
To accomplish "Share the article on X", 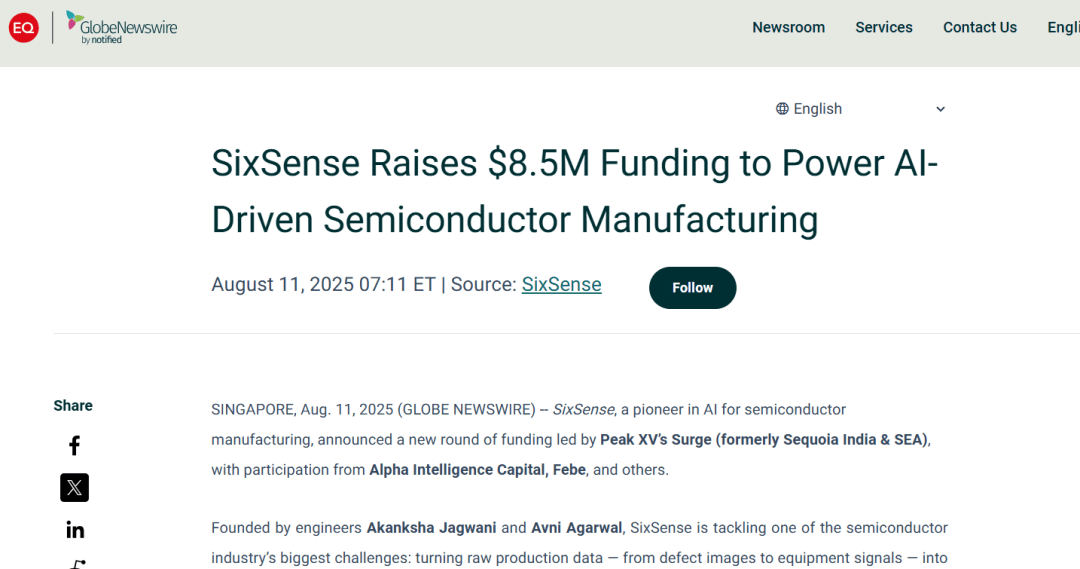I will 74,488.
